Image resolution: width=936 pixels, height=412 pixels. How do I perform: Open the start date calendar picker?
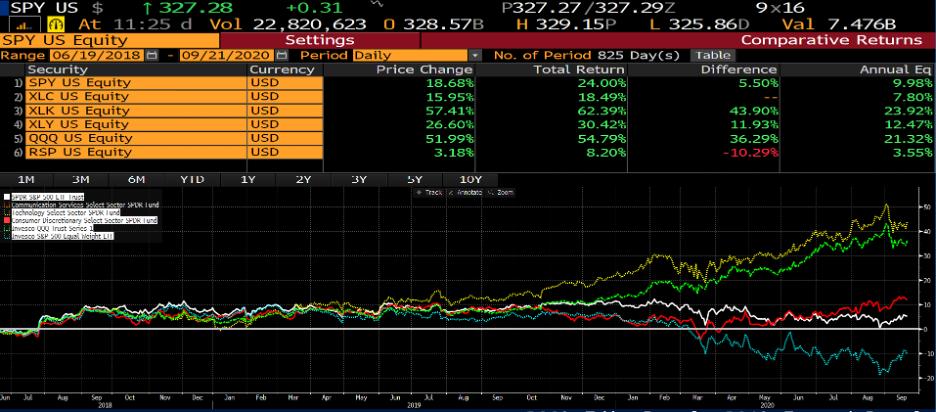point(152,56)
